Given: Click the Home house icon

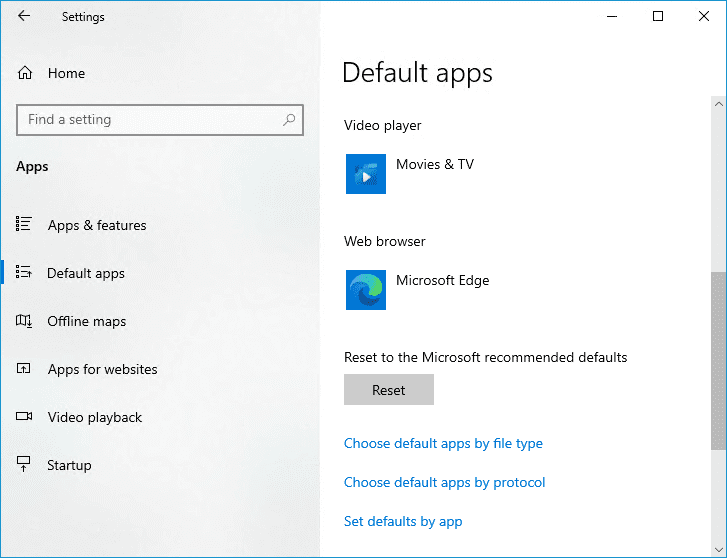Looking at the screenshot, I should pos(25,73).
